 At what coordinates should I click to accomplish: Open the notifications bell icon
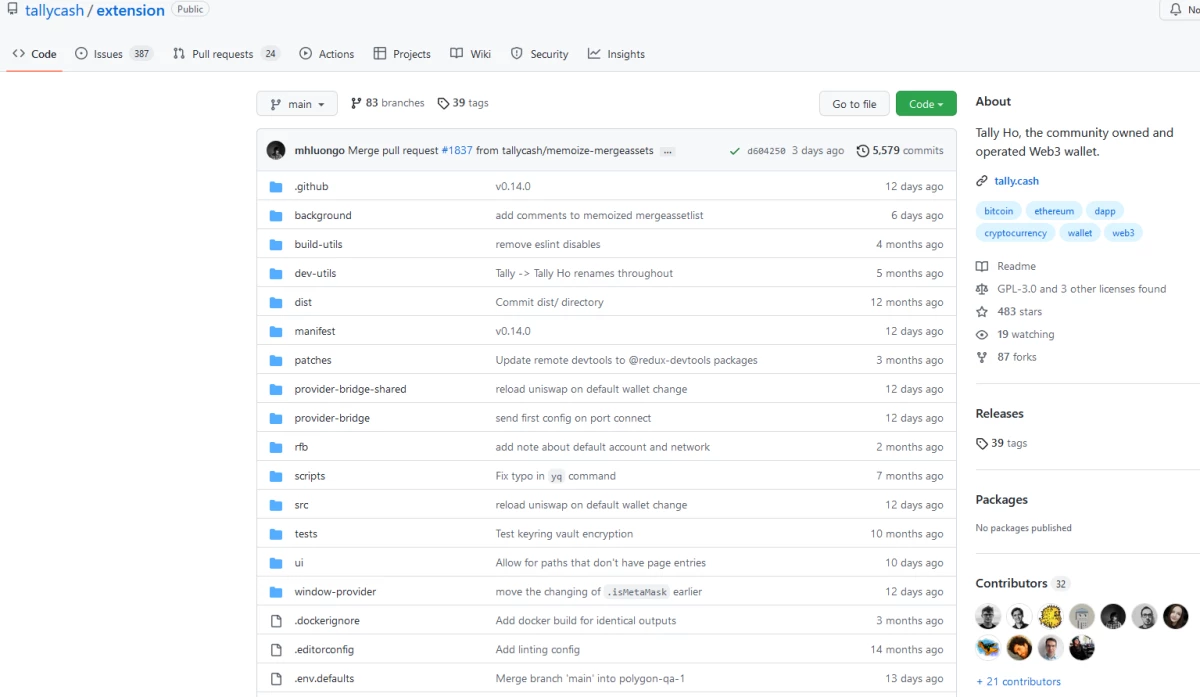coord(1174,9)
